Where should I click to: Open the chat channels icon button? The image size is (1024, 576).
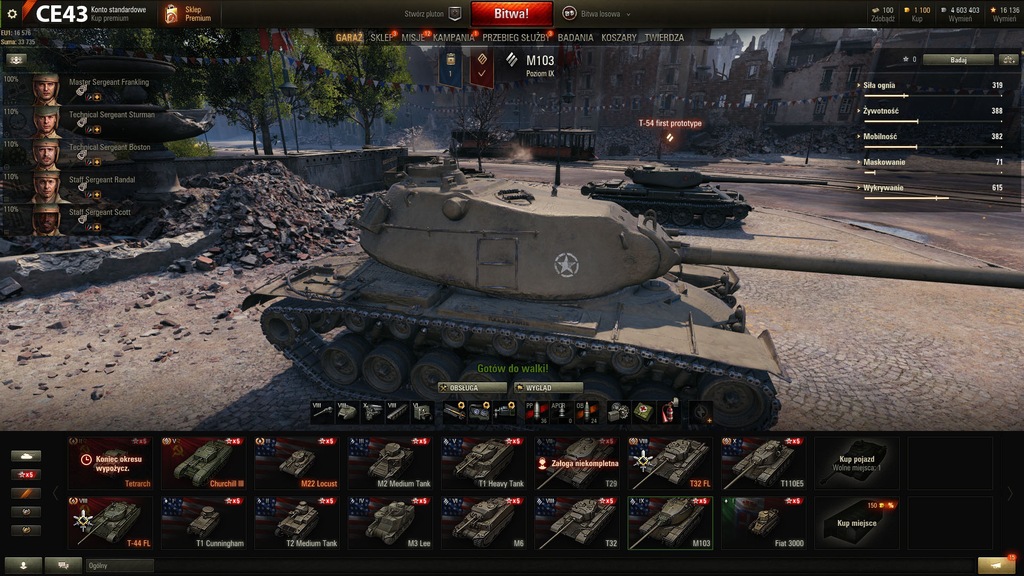pyautogui.click(x=63, y=565)
